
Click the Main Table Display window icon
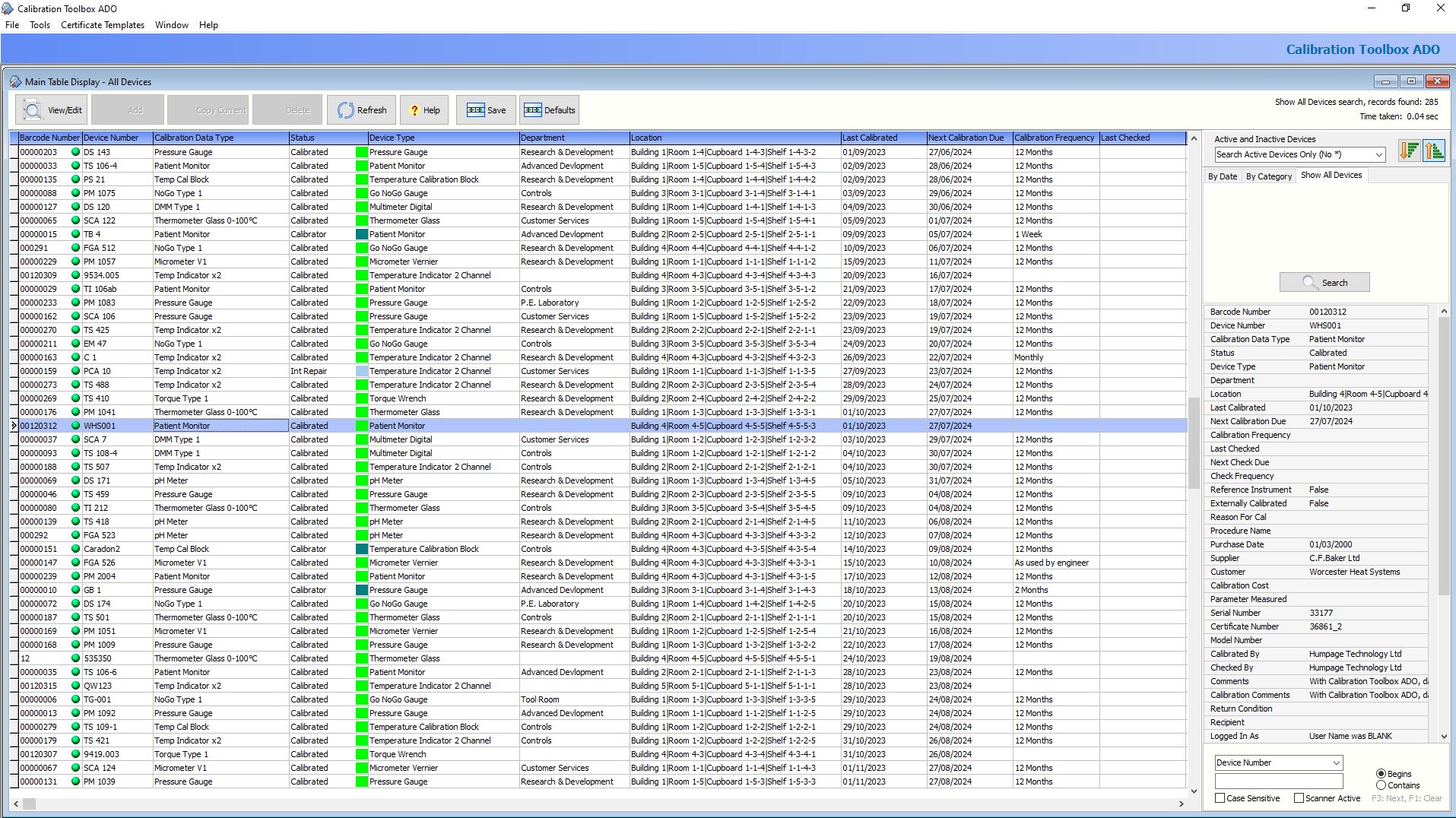coord(16,81)
